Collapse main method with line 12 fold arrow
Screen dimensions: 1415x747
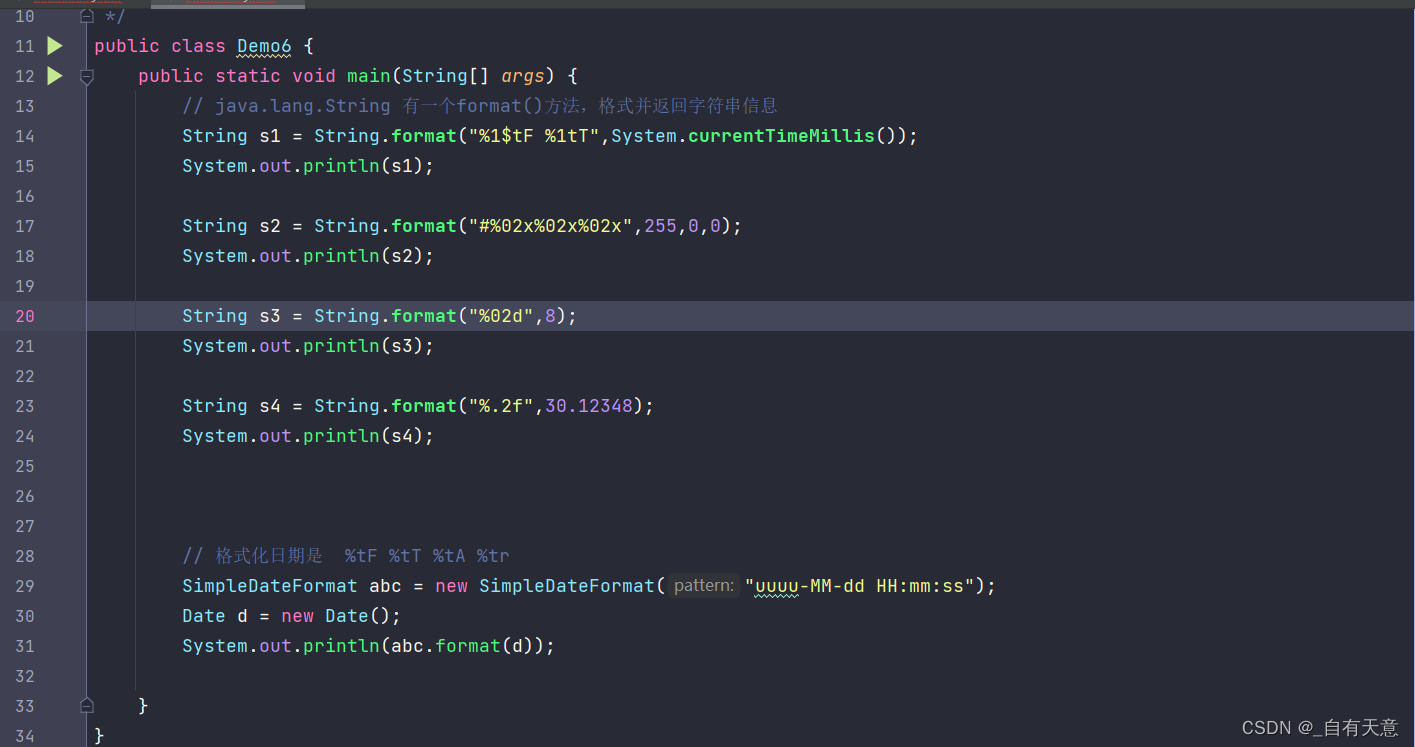[86, 75]
